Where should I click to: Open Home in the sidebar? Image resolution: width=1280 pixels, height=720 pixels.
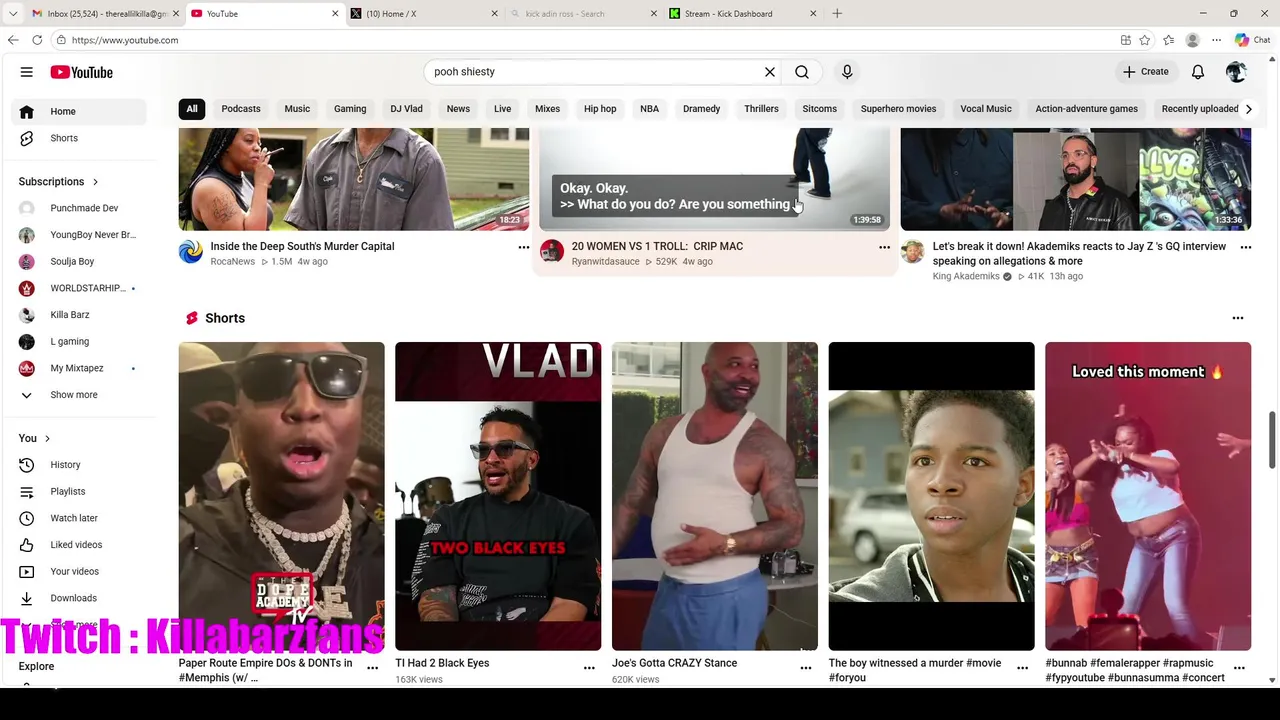coord(80,111)
